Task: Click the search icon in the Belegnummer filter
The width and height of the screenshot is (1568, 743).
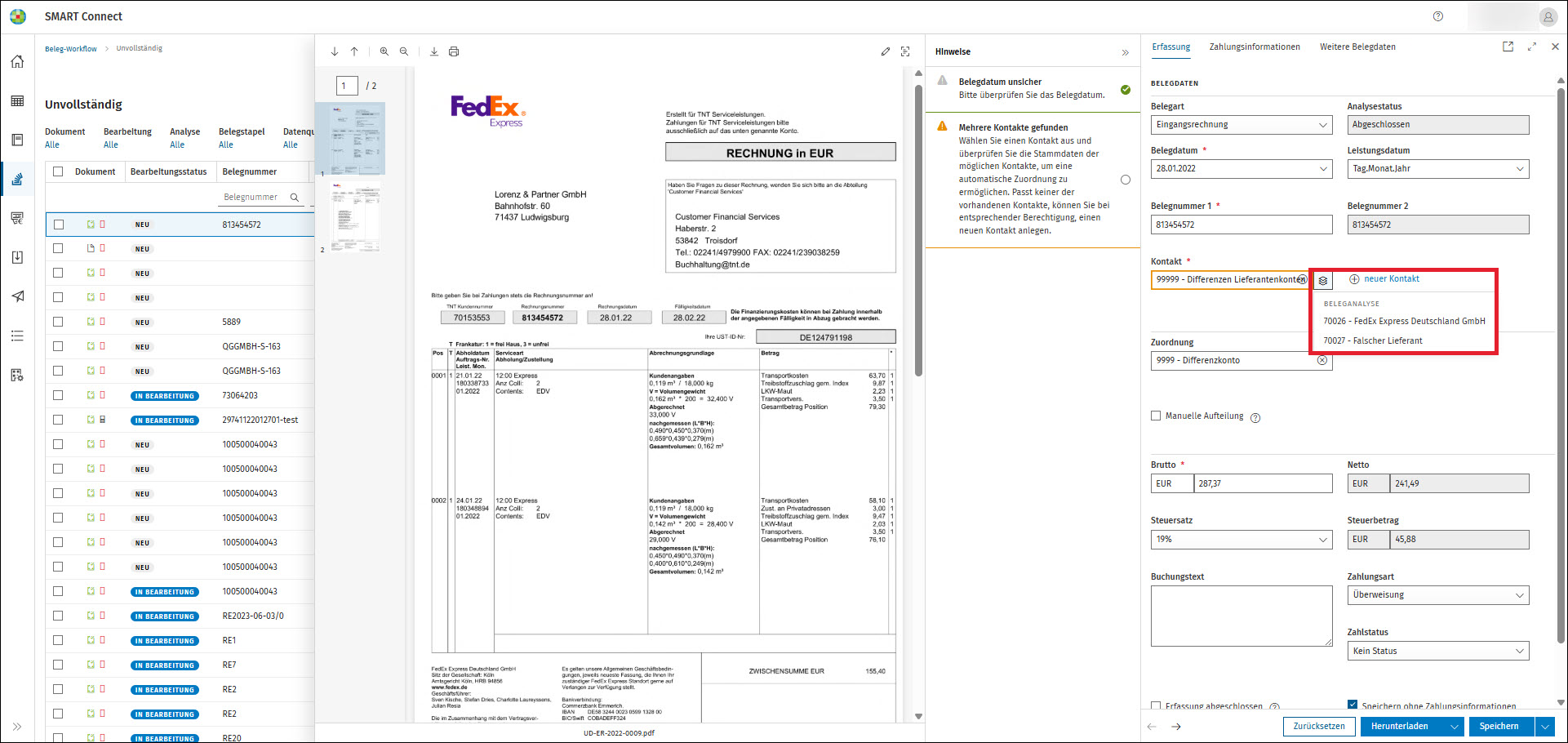Action: (x=295, y=198)
